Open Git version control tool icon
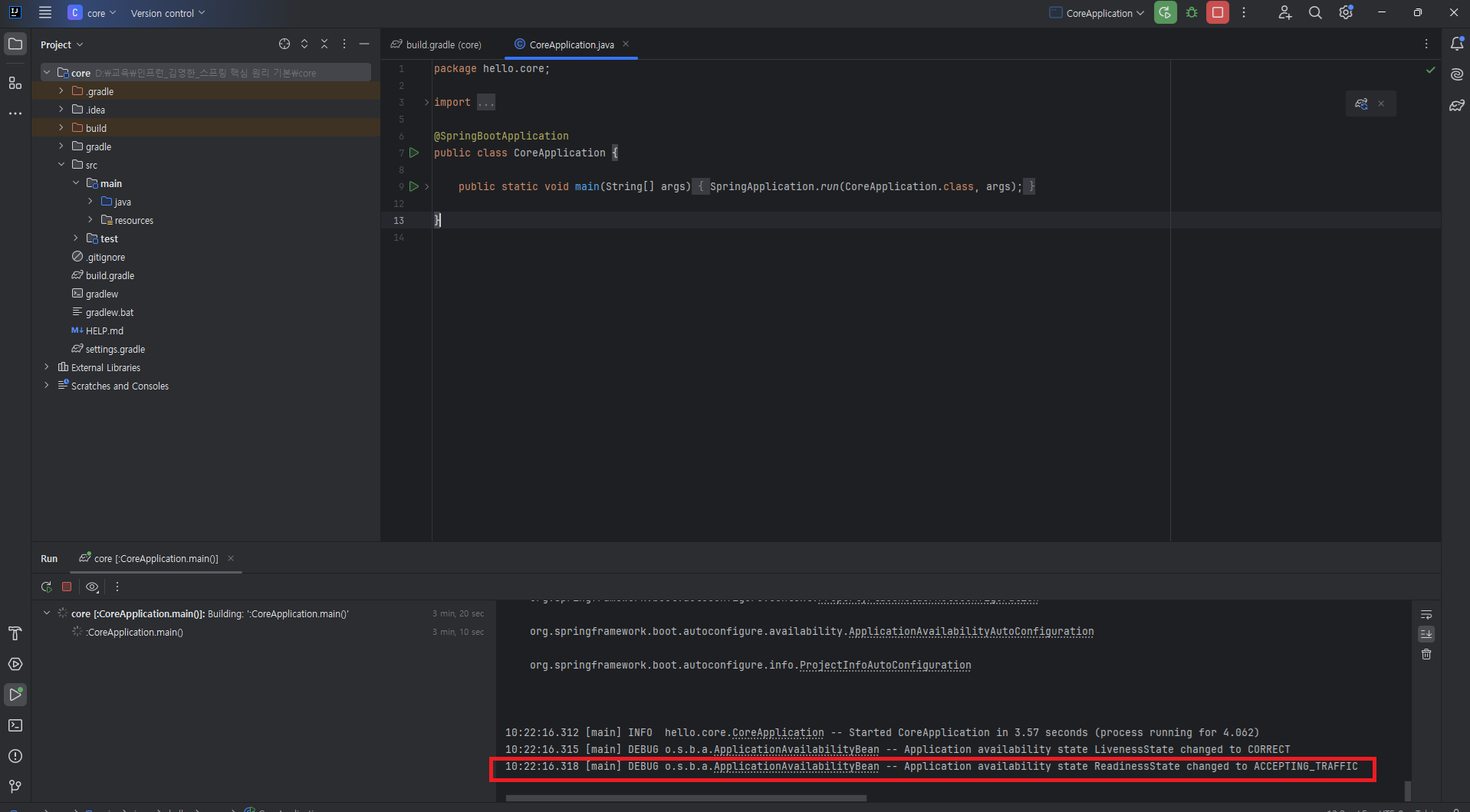1470x812 pixels. pyautogui.click(x=15, y=787)
